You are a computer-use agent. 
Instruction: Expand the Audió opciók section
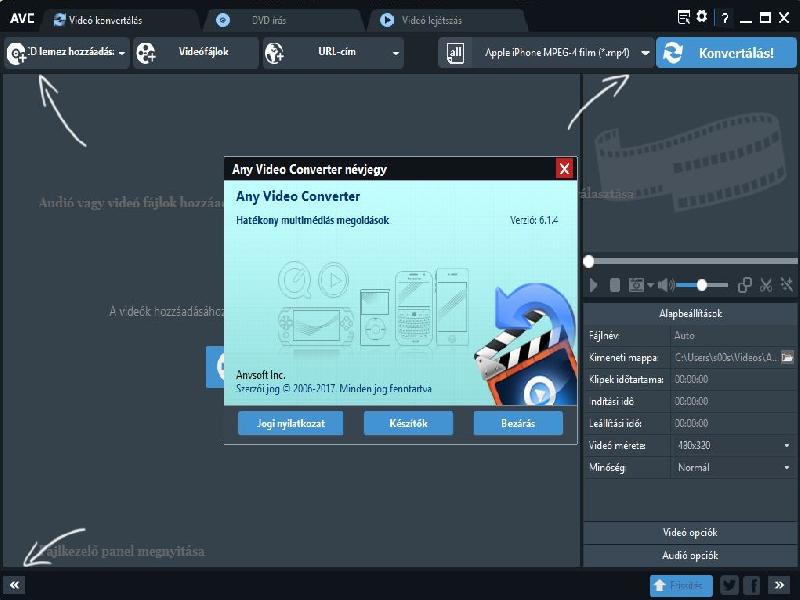click(690, 555)
